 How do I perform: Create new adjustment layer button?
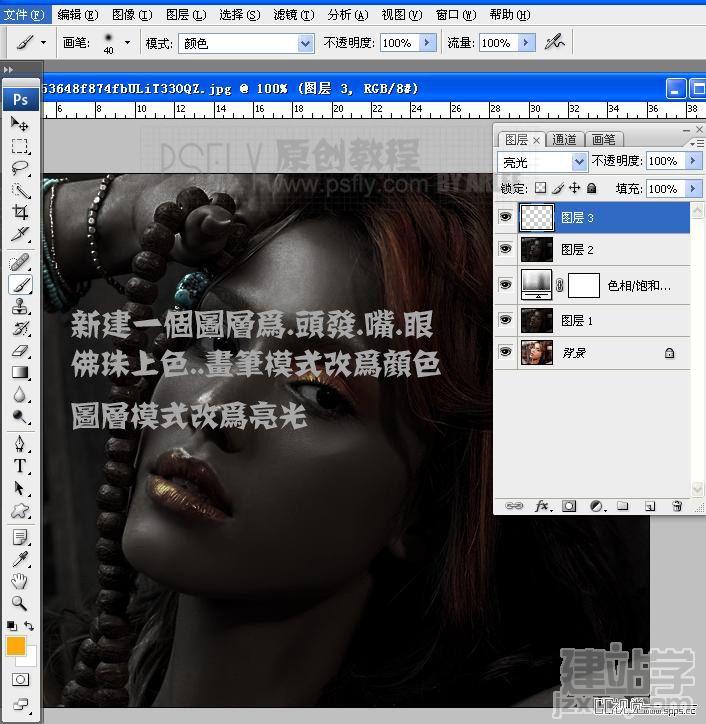tap(597, 506)
